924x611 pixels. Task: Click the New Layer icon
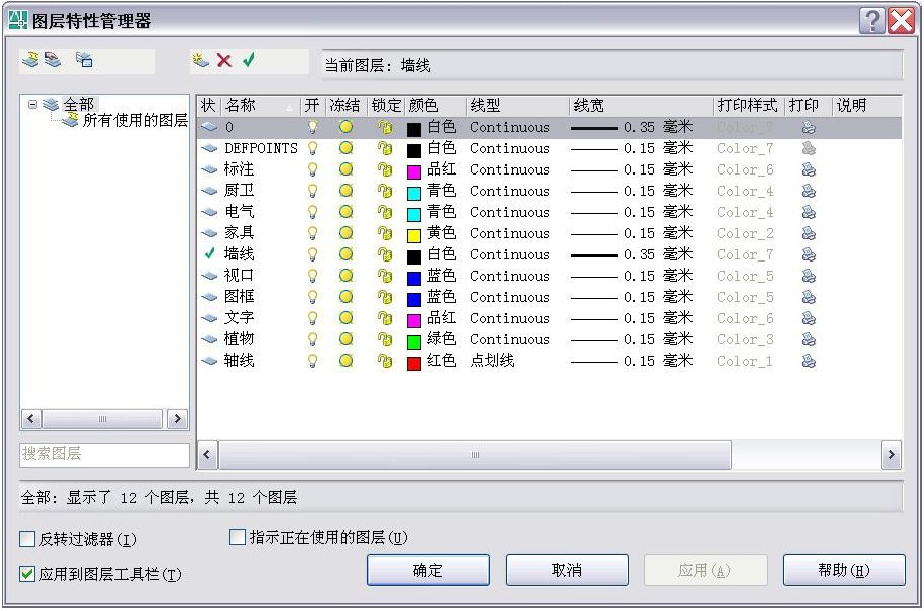pos(200,60)
